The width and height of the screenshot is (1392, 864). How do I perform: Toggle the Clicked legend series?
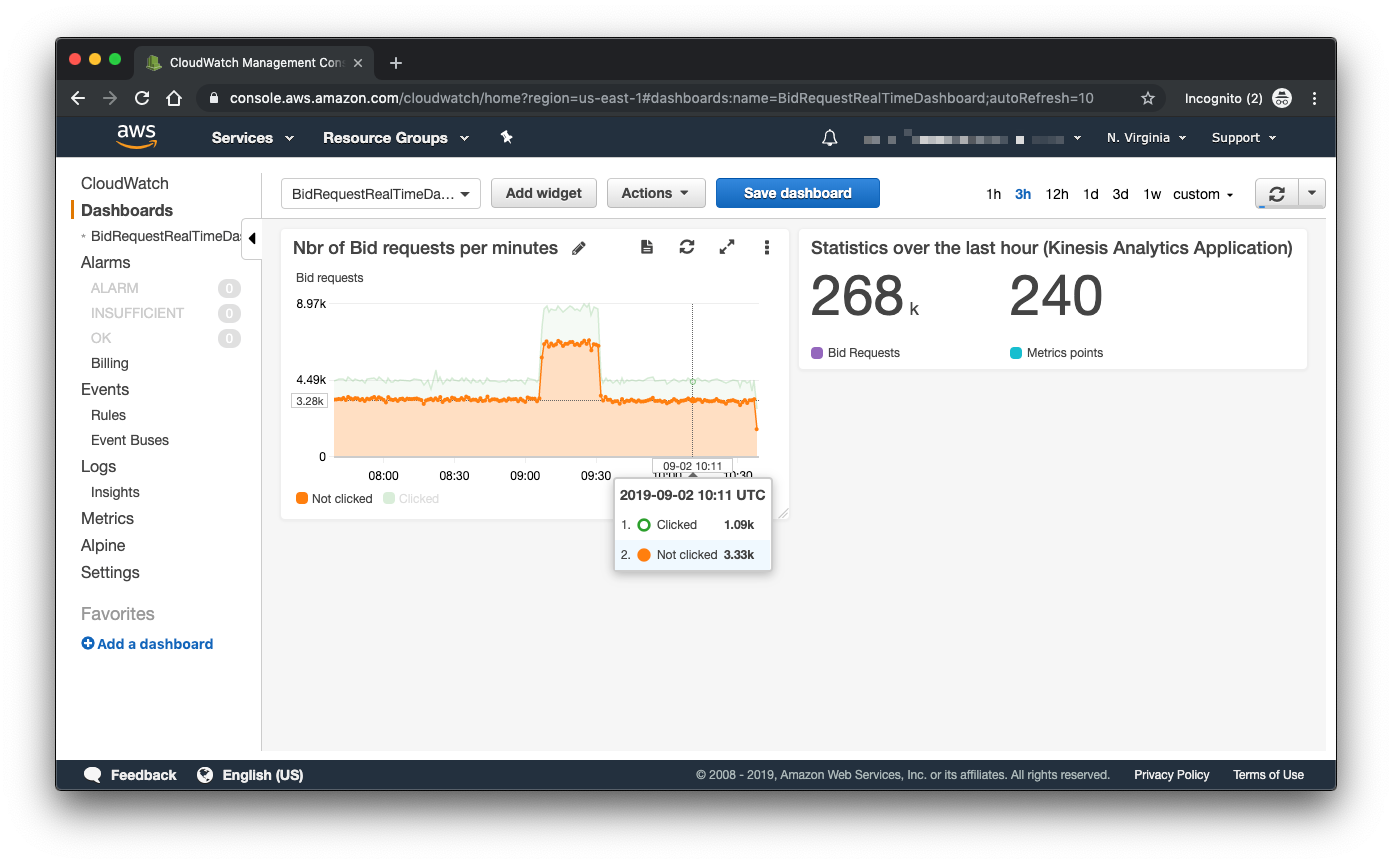[411, 498]
